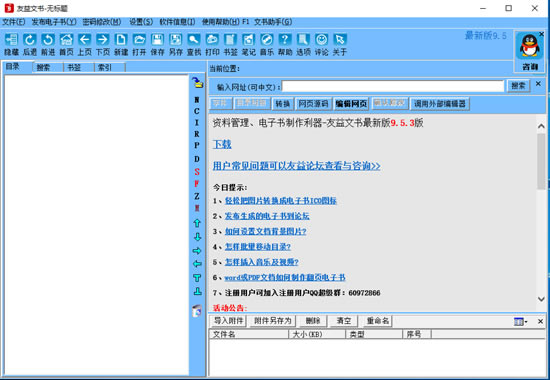
Task: Open a file with 打开 icon
Action: click(139, 40)
